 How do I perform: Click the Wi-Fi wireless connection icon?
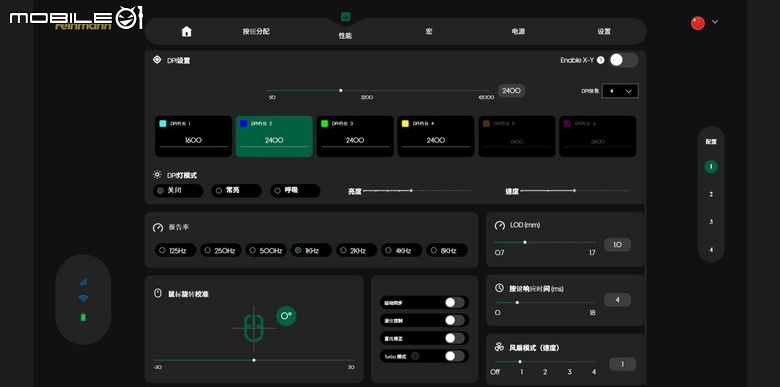click(83, 298)
